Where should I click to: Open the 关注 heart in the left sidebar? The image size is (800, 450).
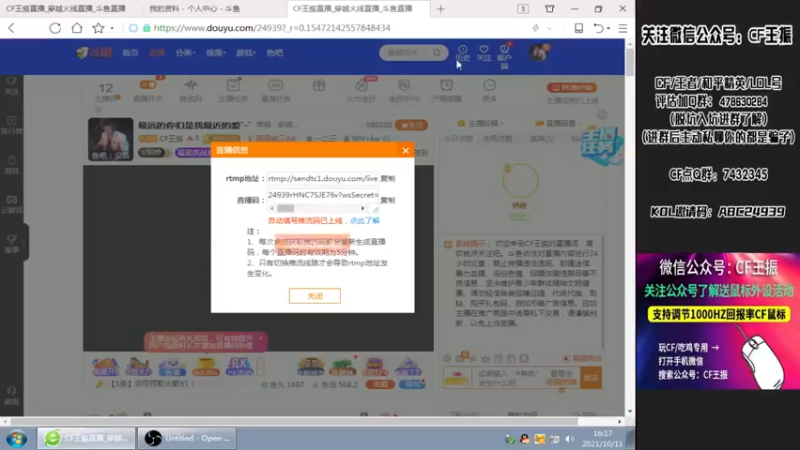click(12, 86)
